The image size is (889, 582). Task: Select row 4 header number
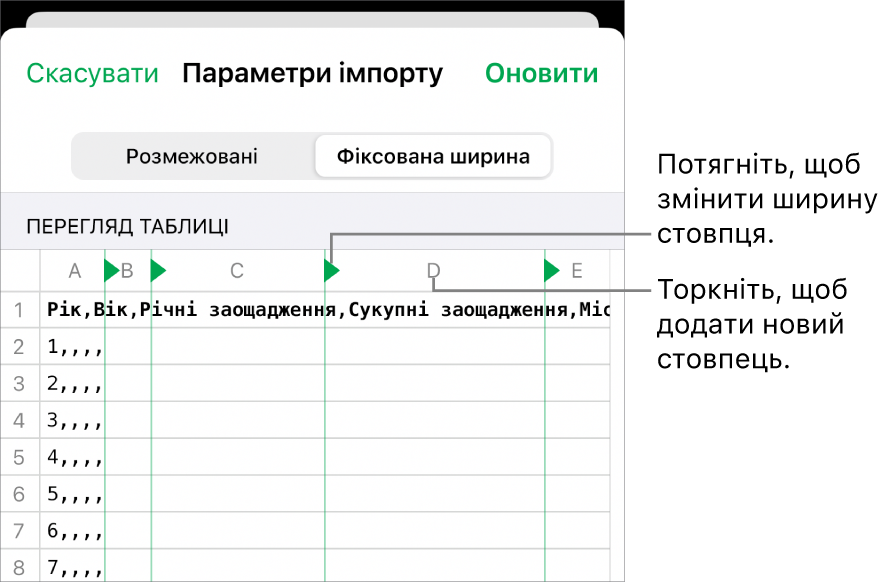click(19, 420)
